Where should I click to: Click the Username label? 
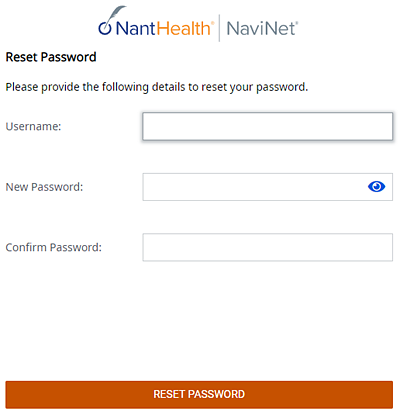33,127
